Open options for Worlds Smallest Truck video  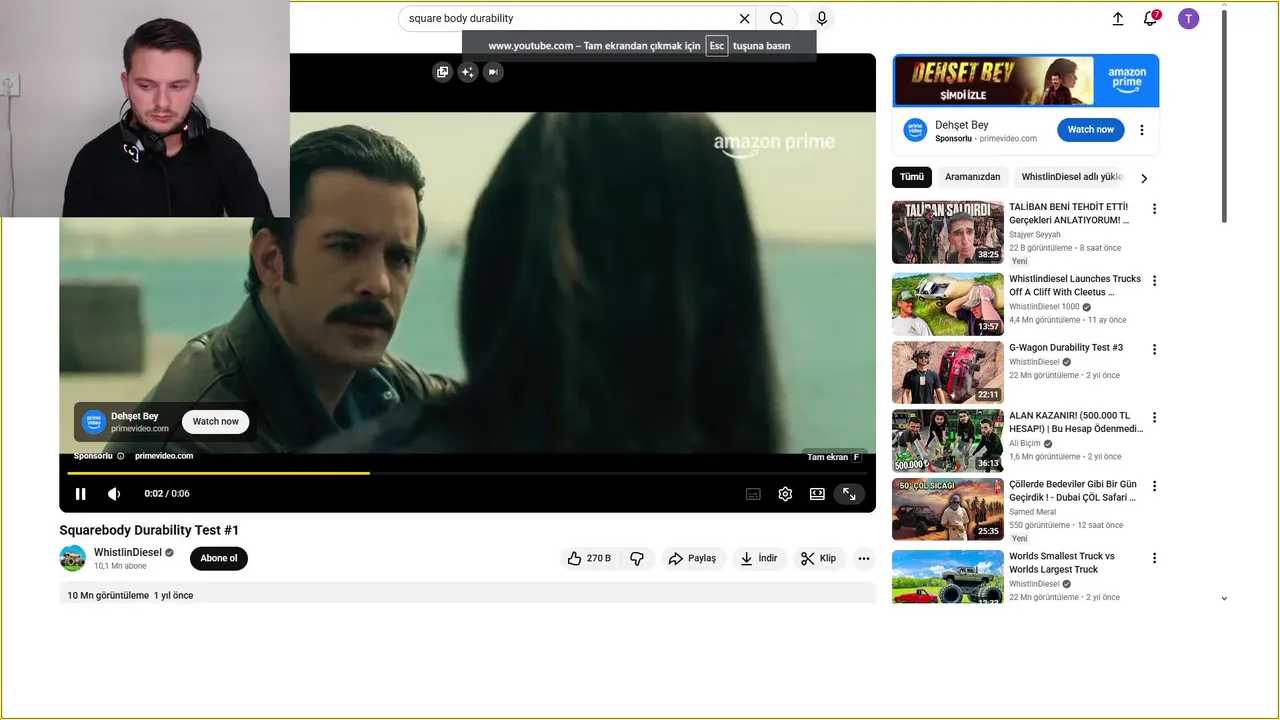1154,558
